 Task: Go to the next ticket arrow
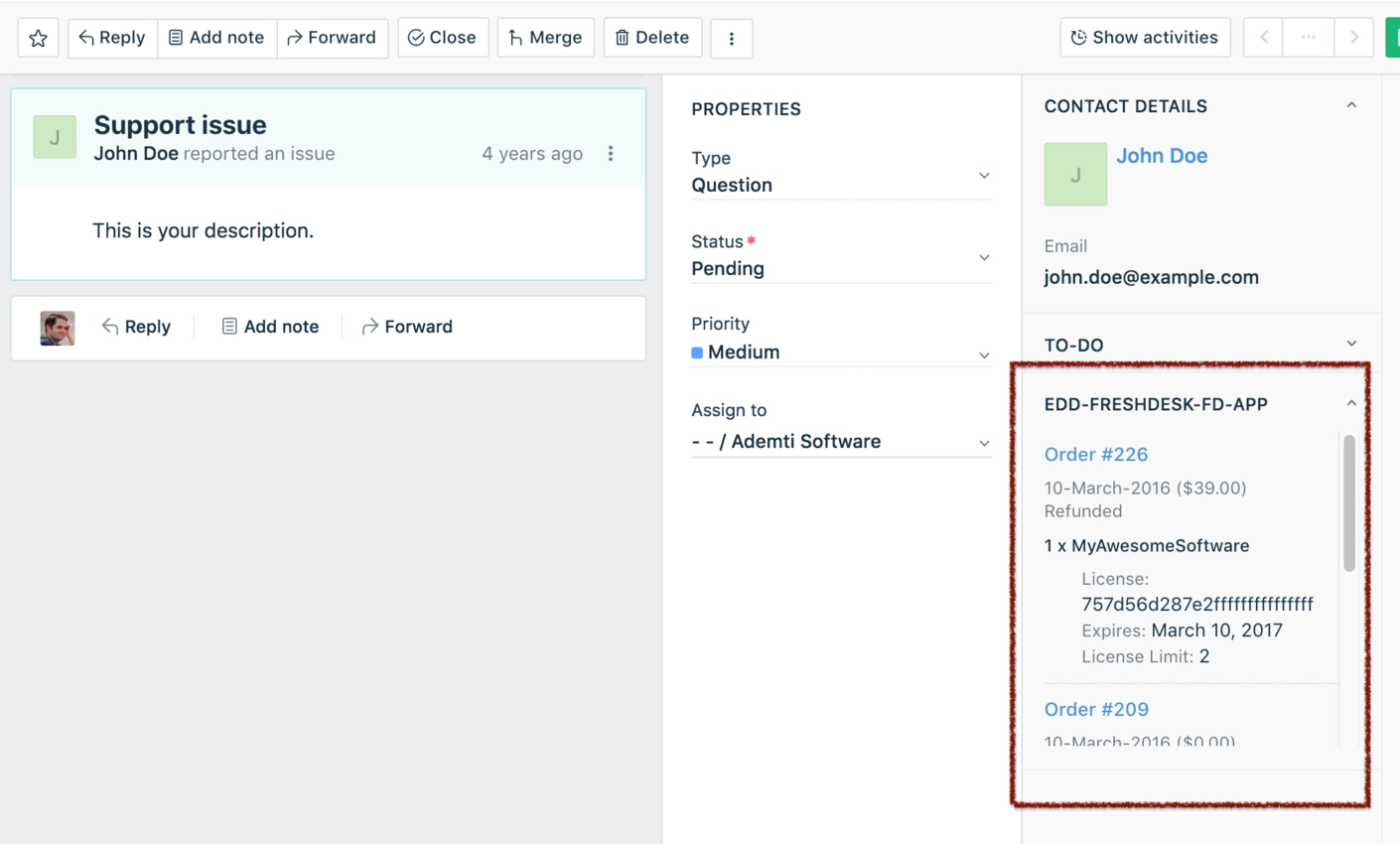[x=1354, y=38]
